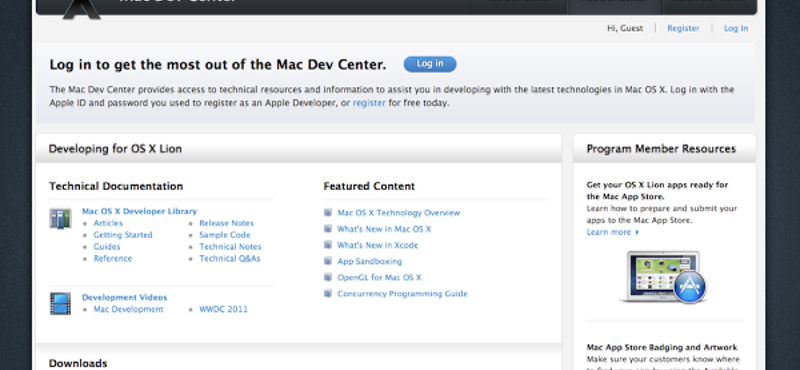This screenshot has width=800, height=370.
Task: Click the blue Log in button
Action: click(430, 64)
